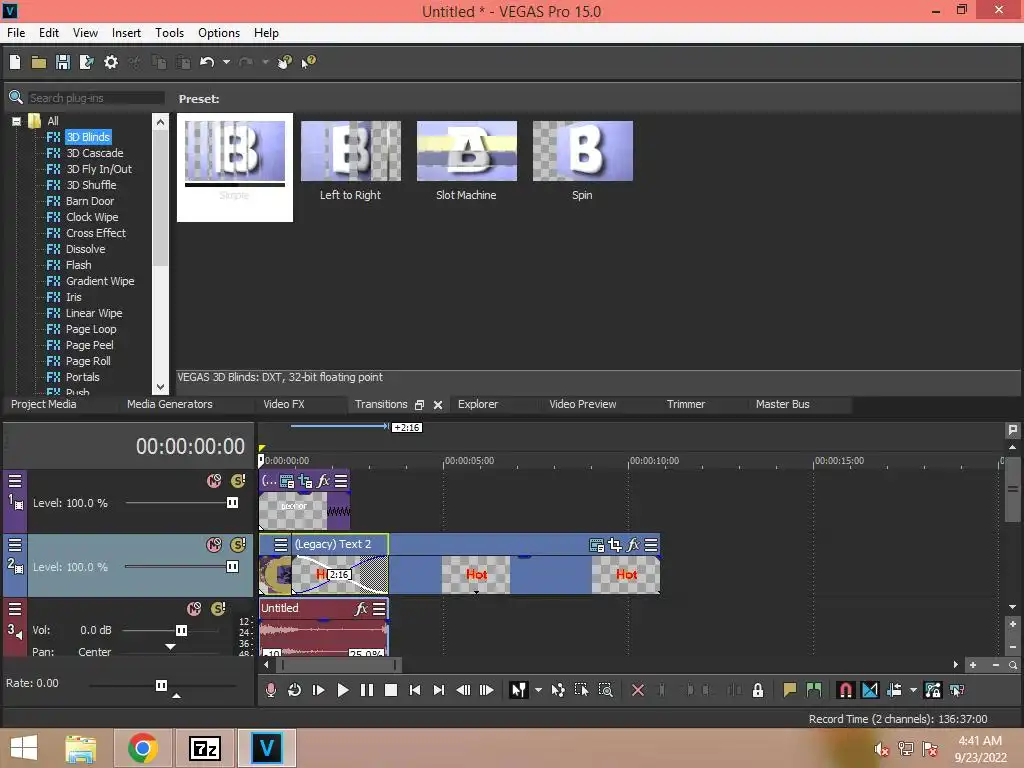Viewport: 1024px width, 768px height.
Task: Mute video track 1
Action: pos(214,481)
